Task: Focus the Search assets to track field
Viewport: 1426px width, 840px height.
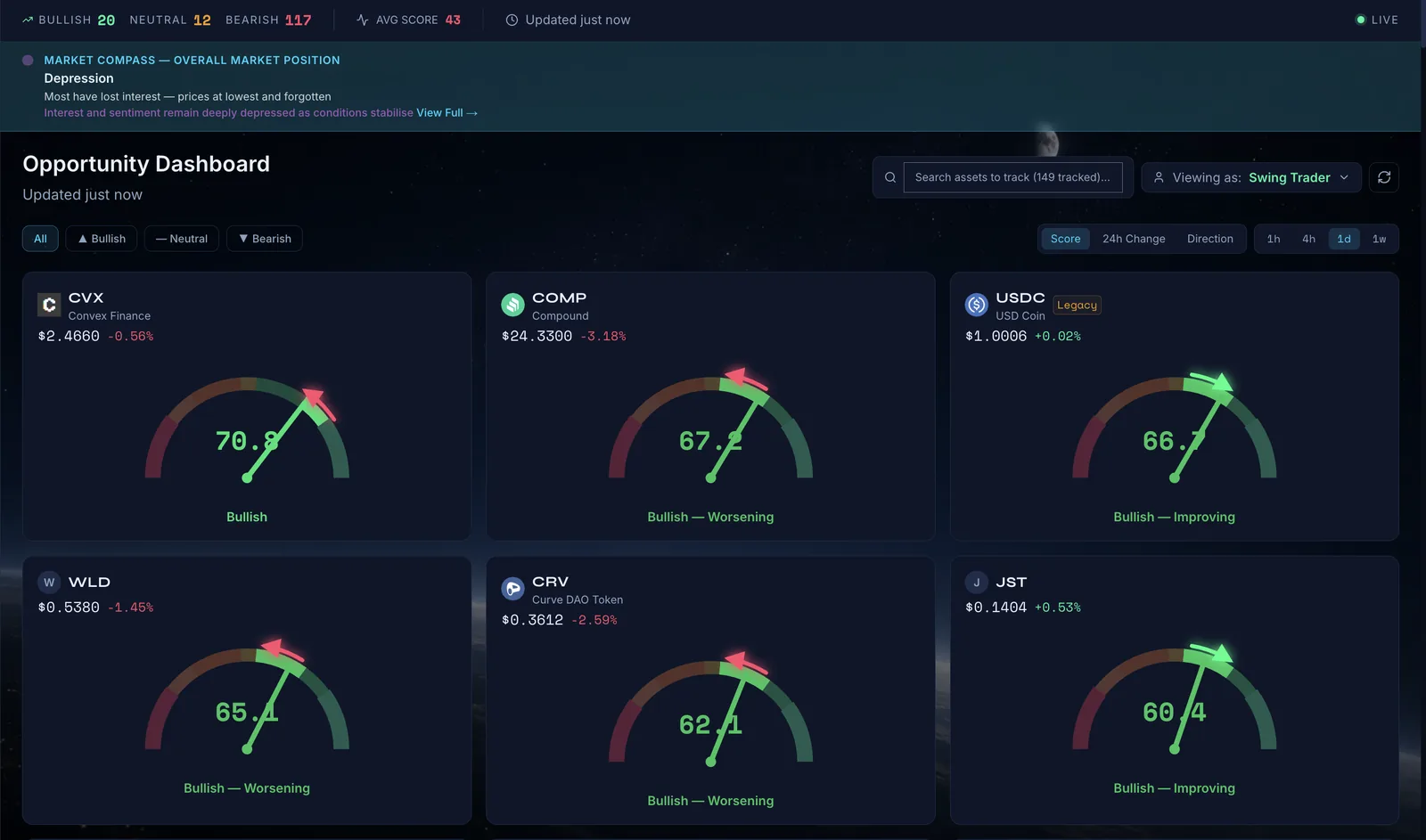Action: [1012, 177]
